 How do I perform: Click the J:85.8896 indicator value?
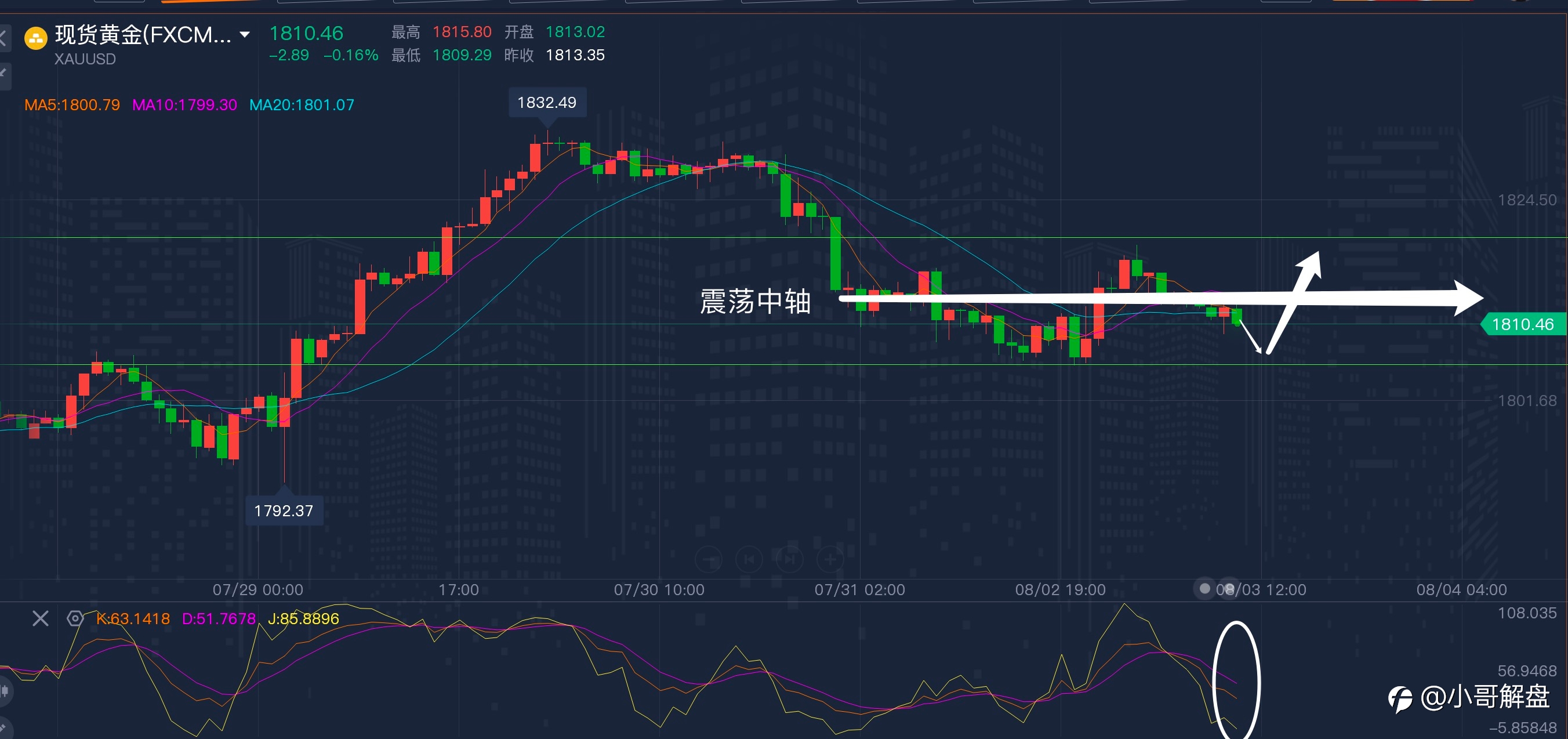[x=303, y=618]
